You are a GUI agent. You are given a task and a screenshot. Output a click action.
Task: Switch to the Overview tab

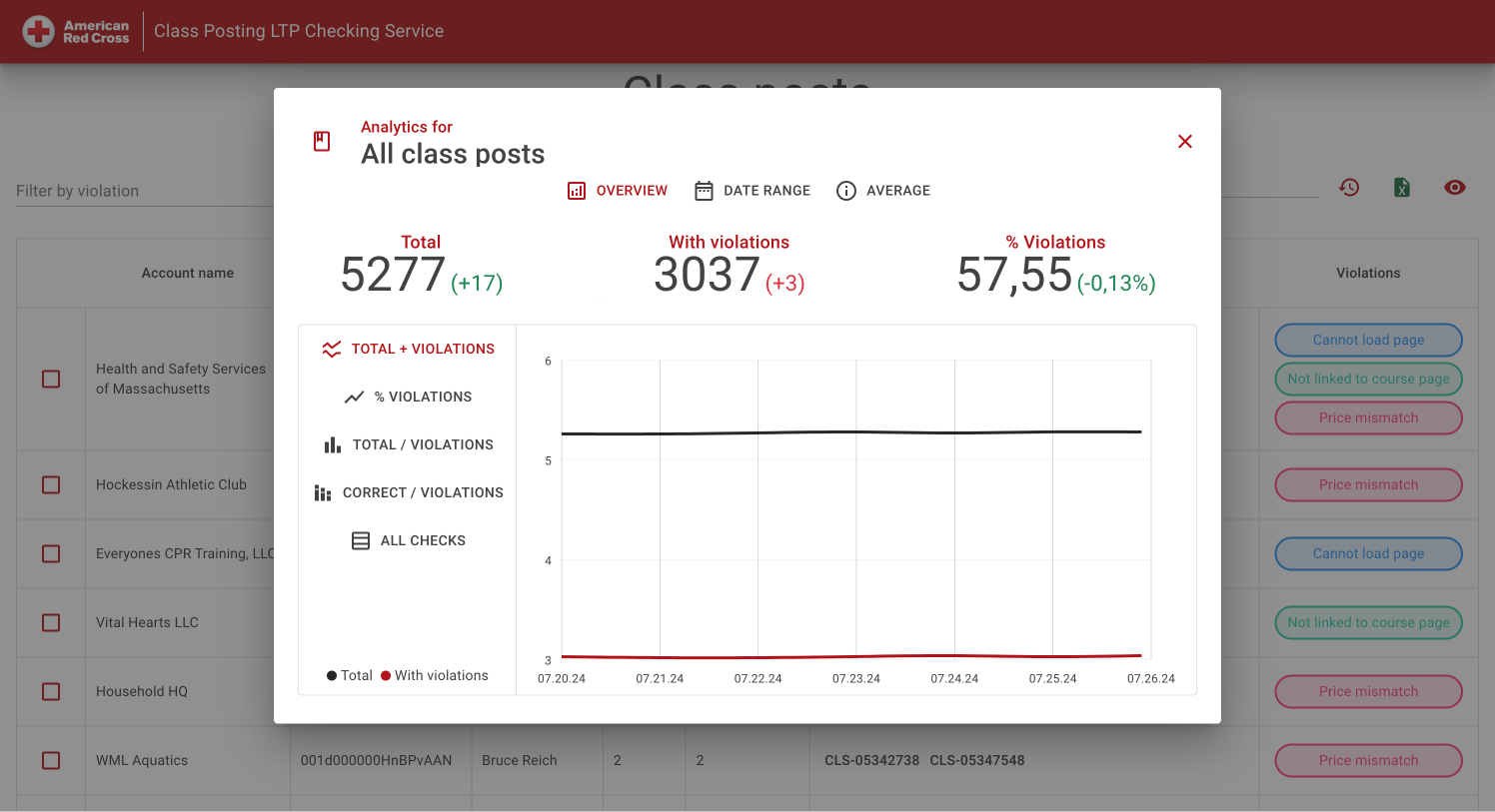pyautogui.click(x=618, y=191)
